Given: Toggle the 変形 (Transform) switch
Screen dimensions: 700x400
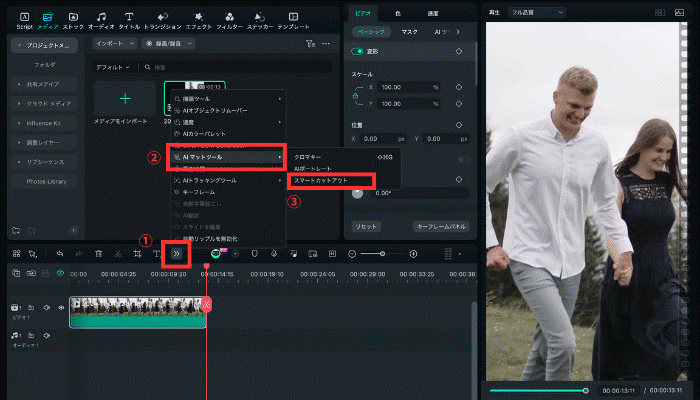Looking at the screenshot, I should click(x=357, y=51).
